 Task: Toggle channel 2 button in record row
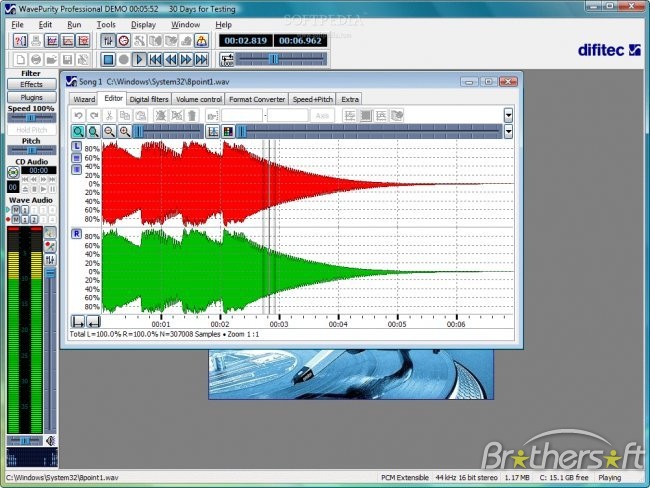(x=34, y=219)
